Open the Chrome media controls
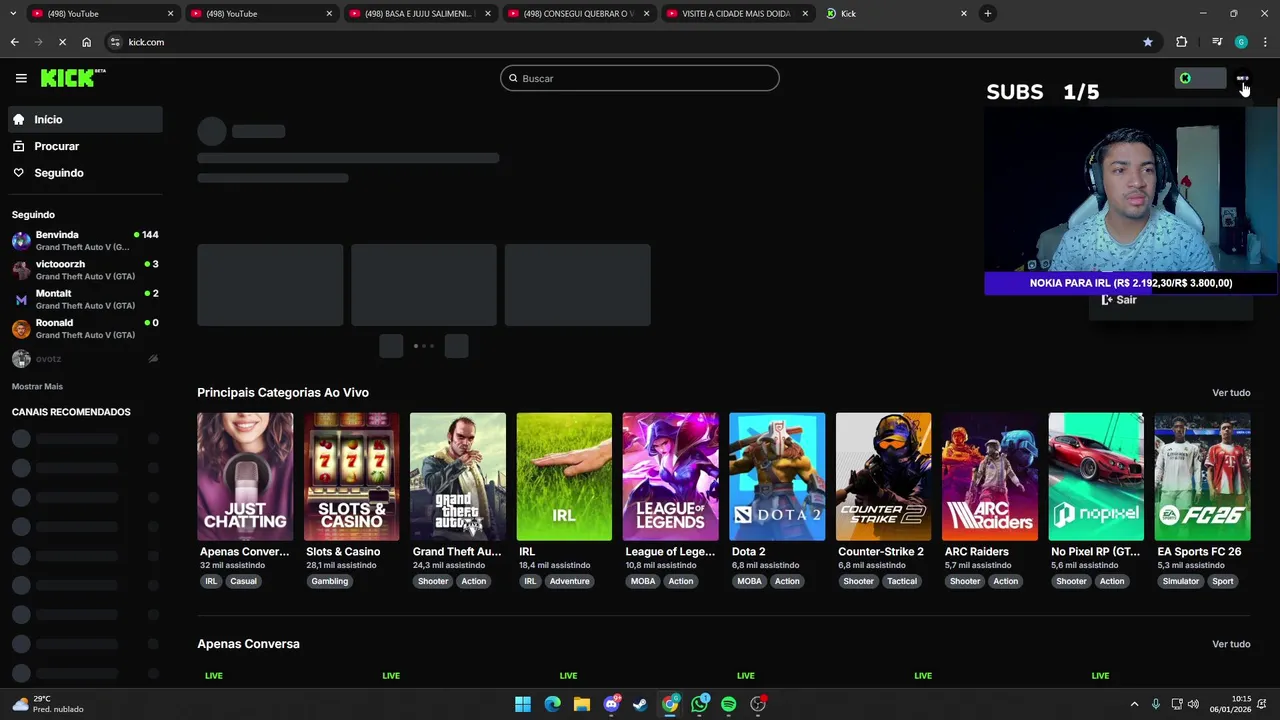 1217,42
